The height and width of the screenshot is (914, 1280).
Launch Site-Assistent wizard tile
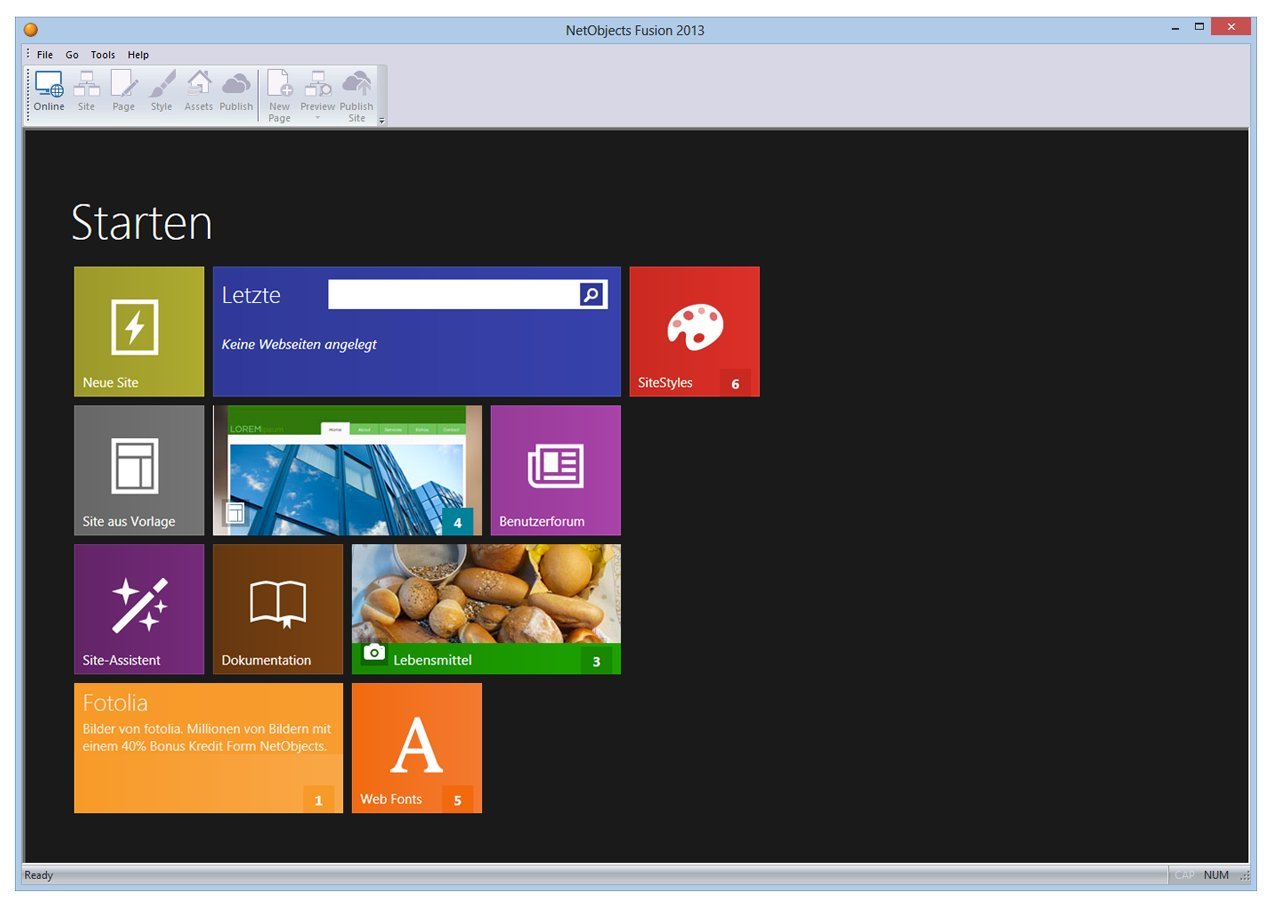pos(139,609)
